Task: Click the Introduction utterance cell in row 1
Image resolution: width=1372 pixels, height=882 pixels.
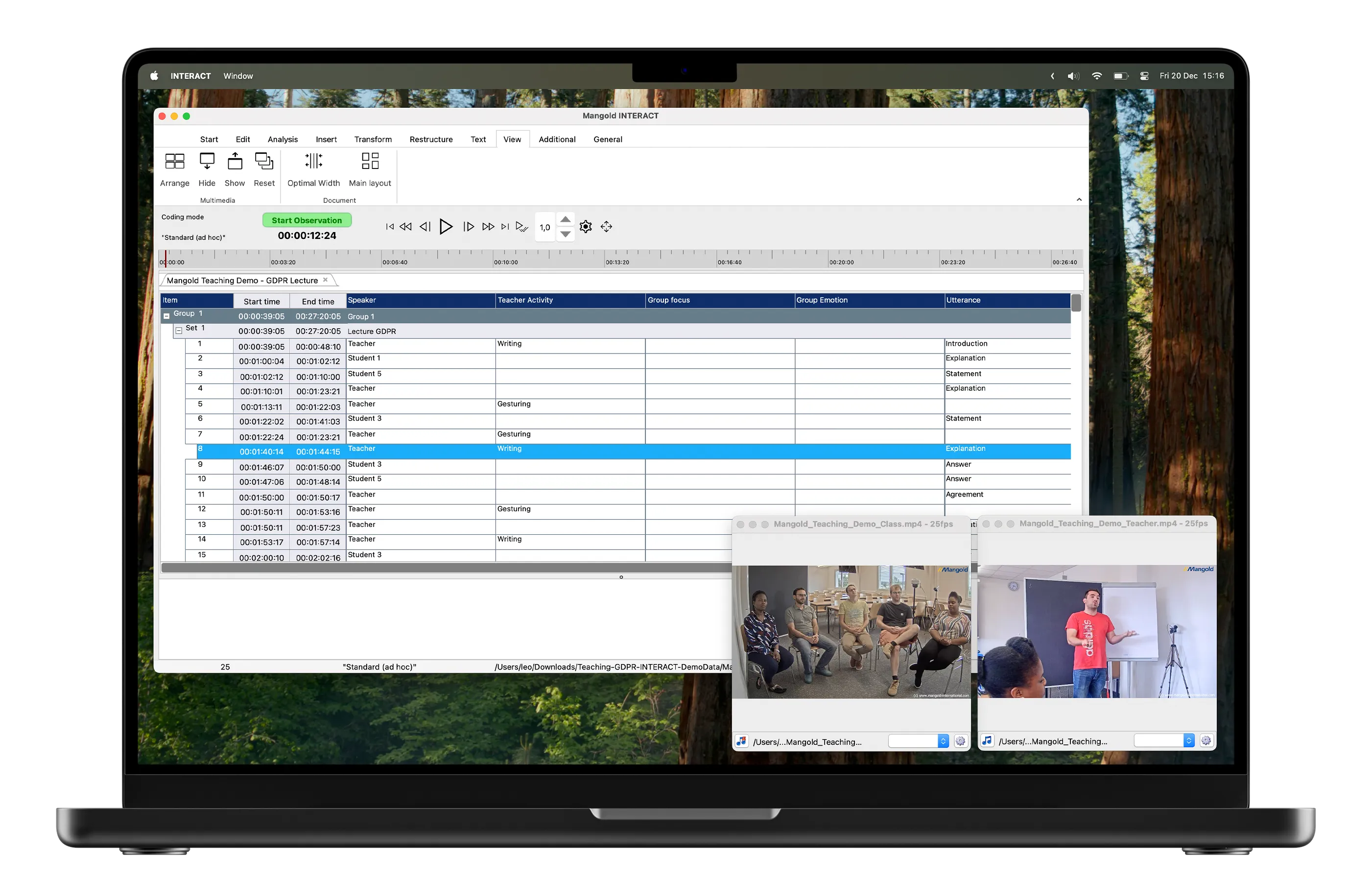Action: click(1007, 346)
